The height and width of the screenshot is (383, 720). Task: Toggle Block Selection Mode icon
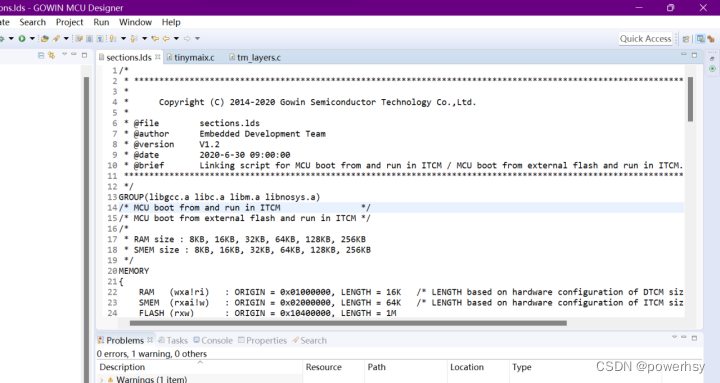[89, 39]
